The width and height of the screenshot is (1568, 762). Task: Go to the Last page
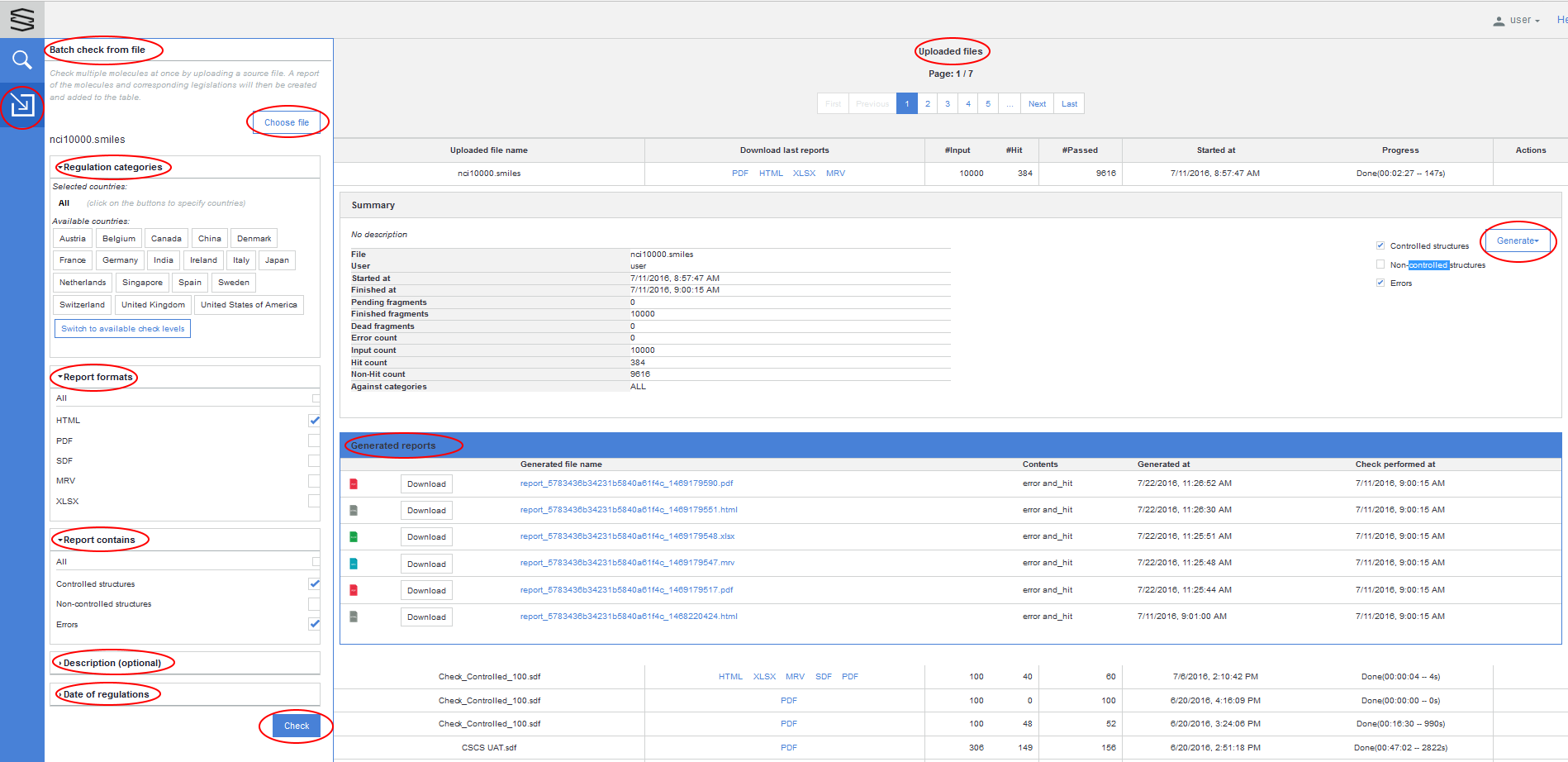click(1069, 104)
